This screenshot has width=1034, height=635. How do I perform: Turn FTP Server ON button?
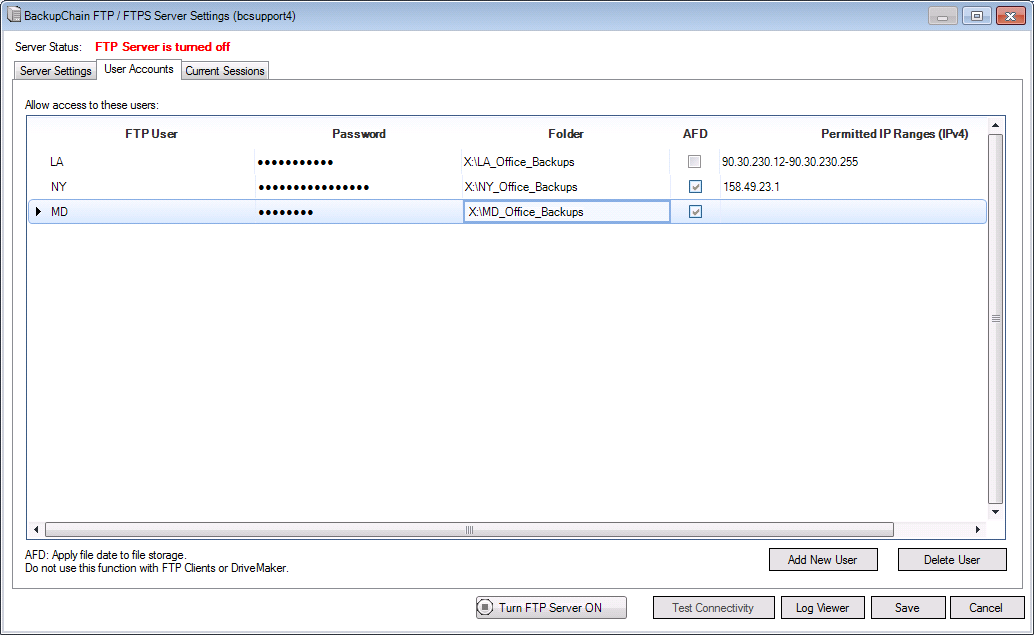click(551, 607)
